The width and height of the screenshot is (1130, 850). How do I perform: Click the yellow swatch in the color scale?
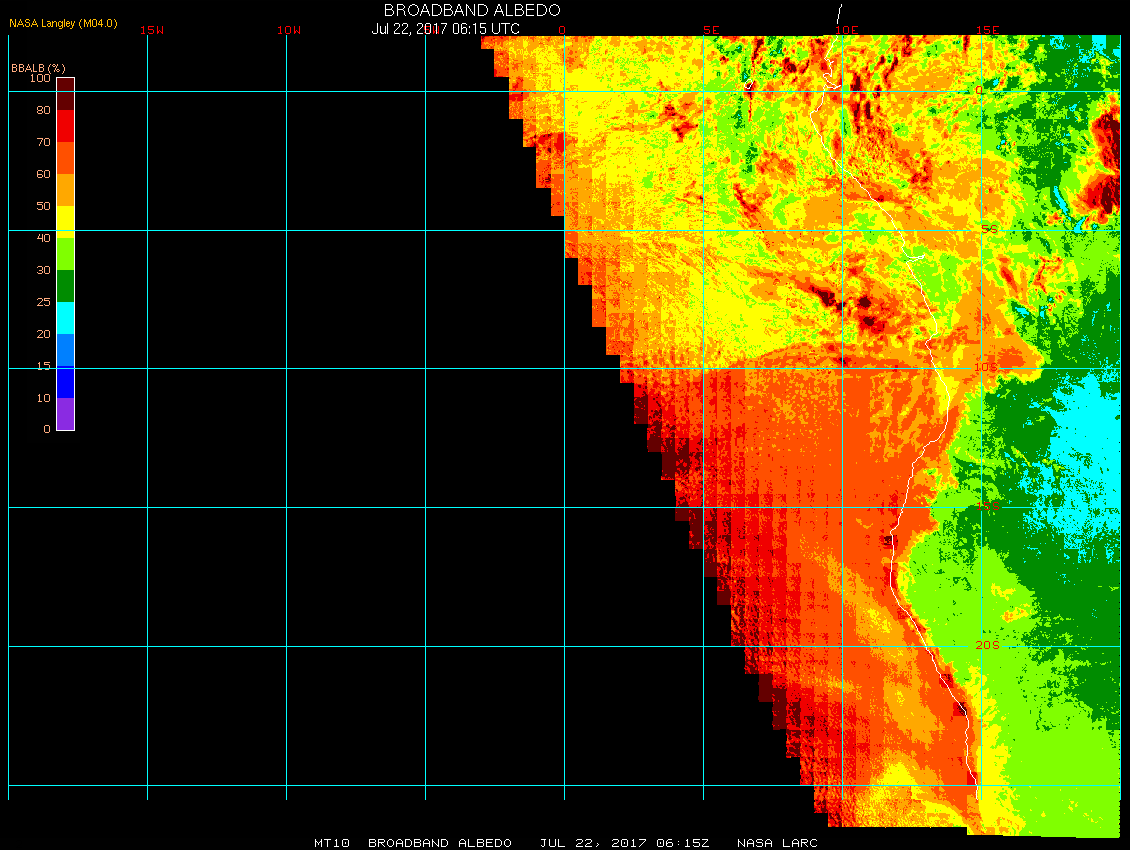pos(65,220)
